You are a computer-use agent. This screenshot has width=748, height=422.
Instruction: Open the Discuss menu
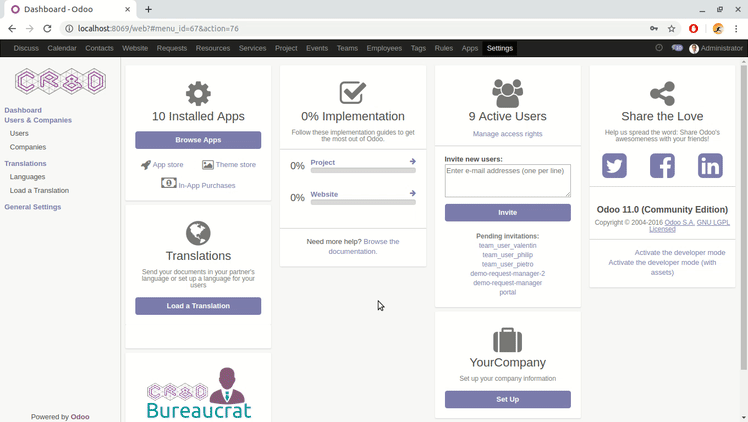coord(26,48)
